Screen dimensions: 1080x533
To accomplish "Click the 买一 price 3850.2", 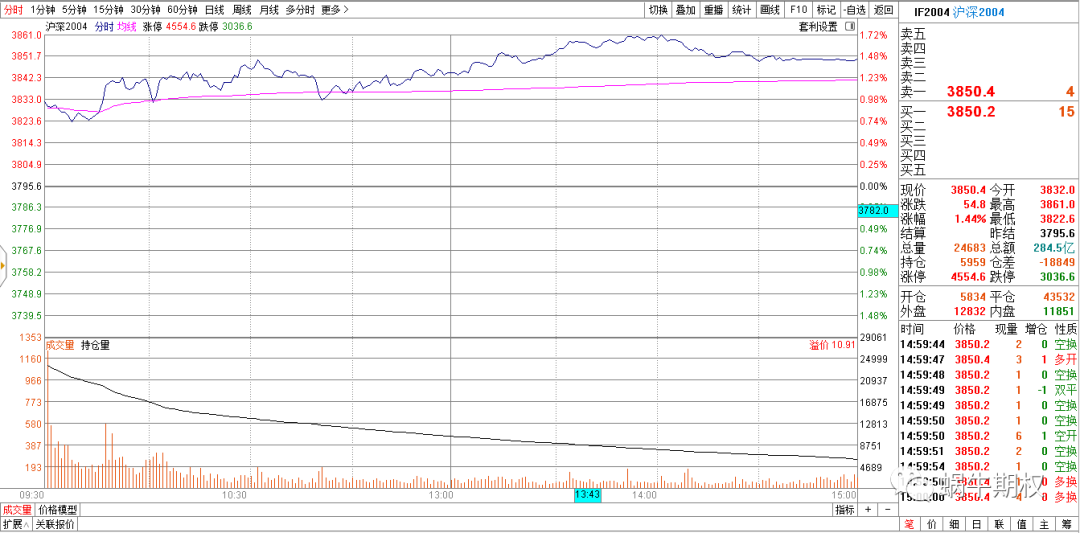I will pyautogui.click(x=970, y=112).
